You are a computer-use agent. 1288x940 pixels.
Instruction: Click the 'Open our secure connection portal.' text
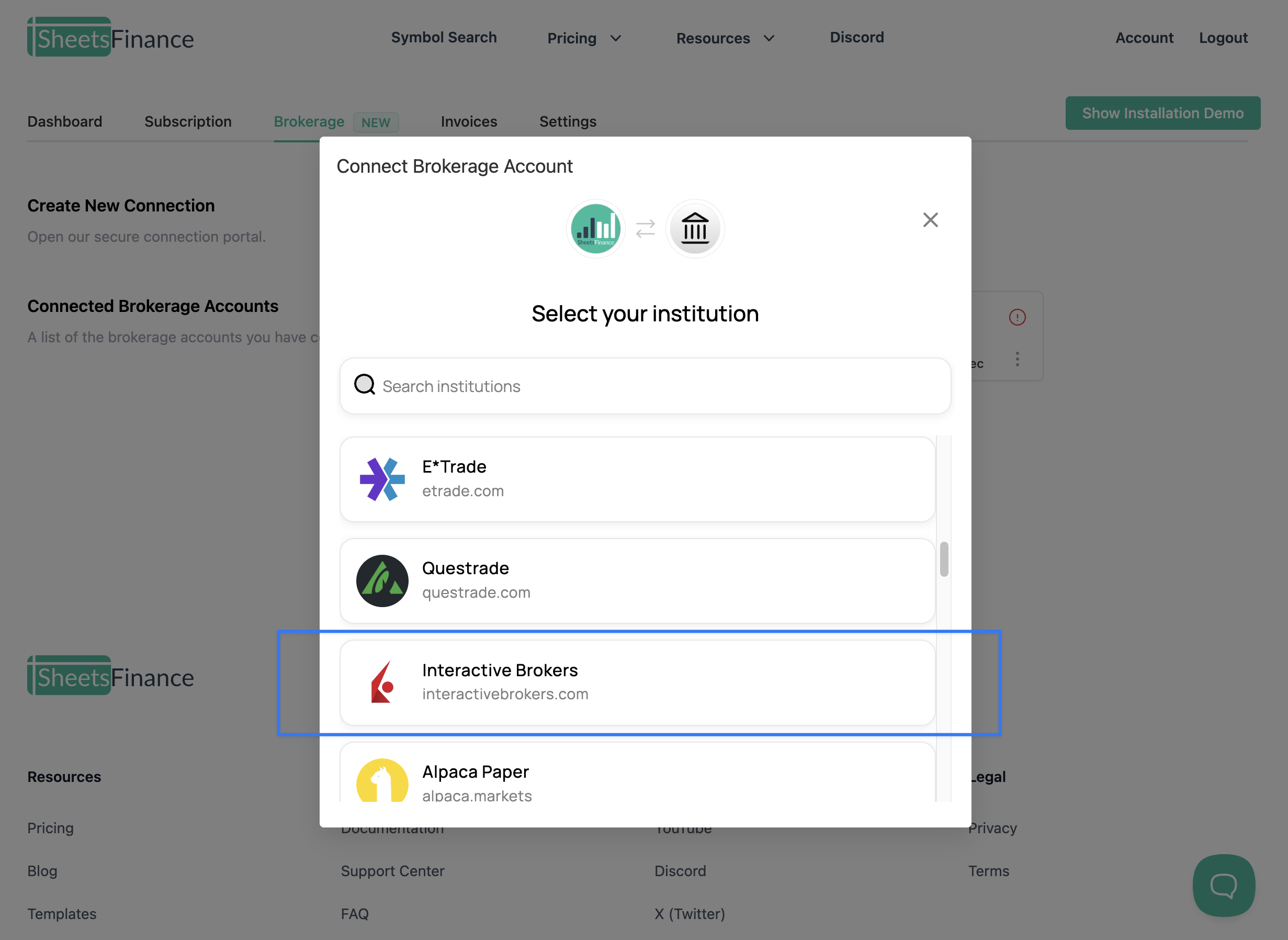click(x=146, y=237)
